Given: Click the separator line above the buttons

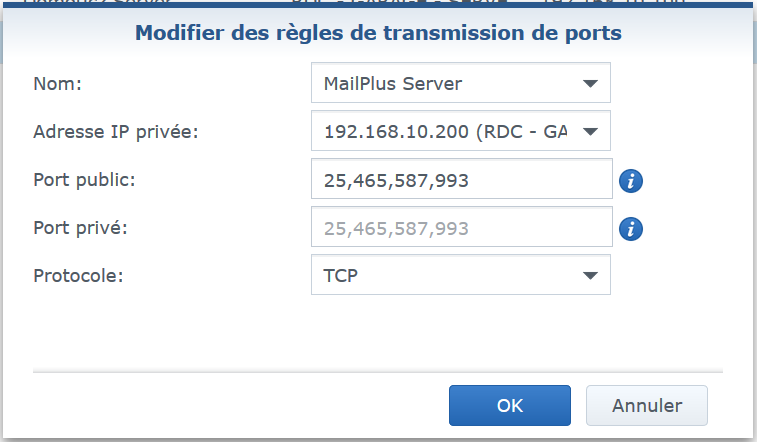Looking at the screenshot, I should [378, 371].
